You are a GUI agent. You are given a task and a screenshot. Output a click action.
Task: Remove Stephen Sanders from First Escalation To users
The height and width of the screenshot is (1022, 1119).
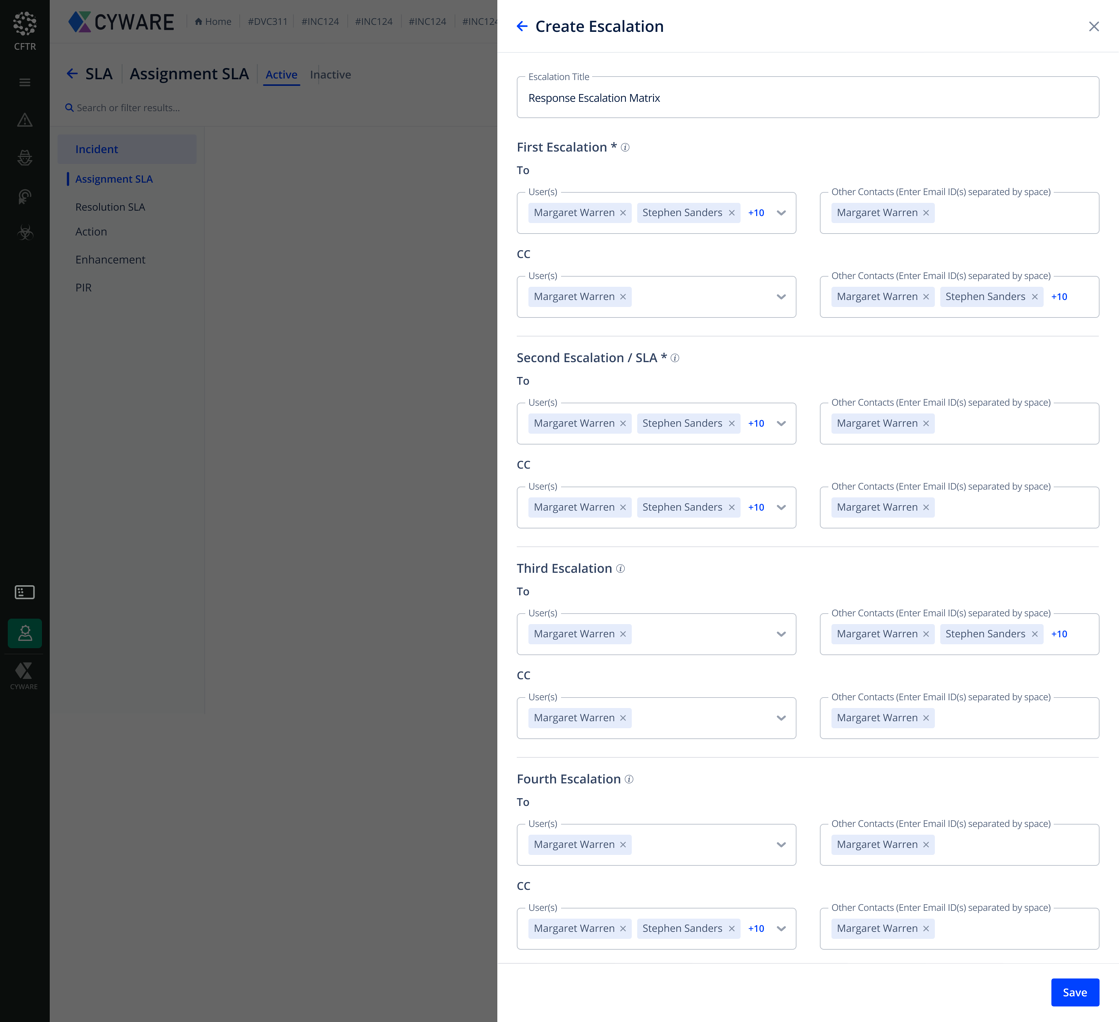click(732, 213)
